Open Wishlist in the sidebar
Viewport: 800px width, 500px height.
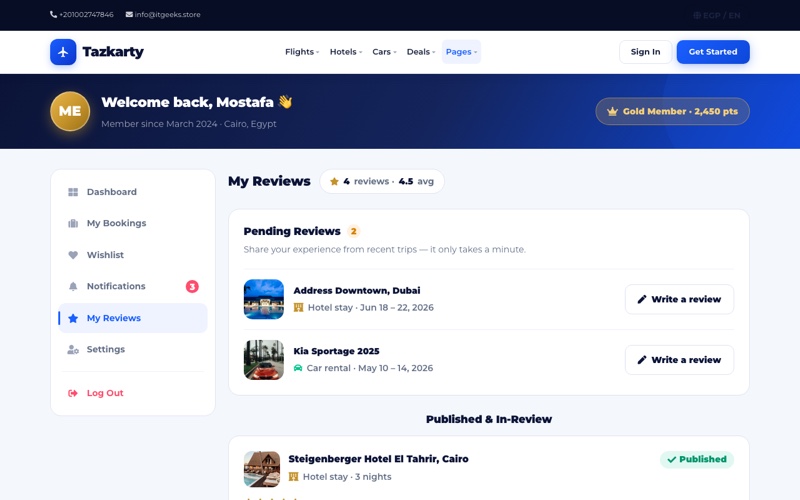133,255
